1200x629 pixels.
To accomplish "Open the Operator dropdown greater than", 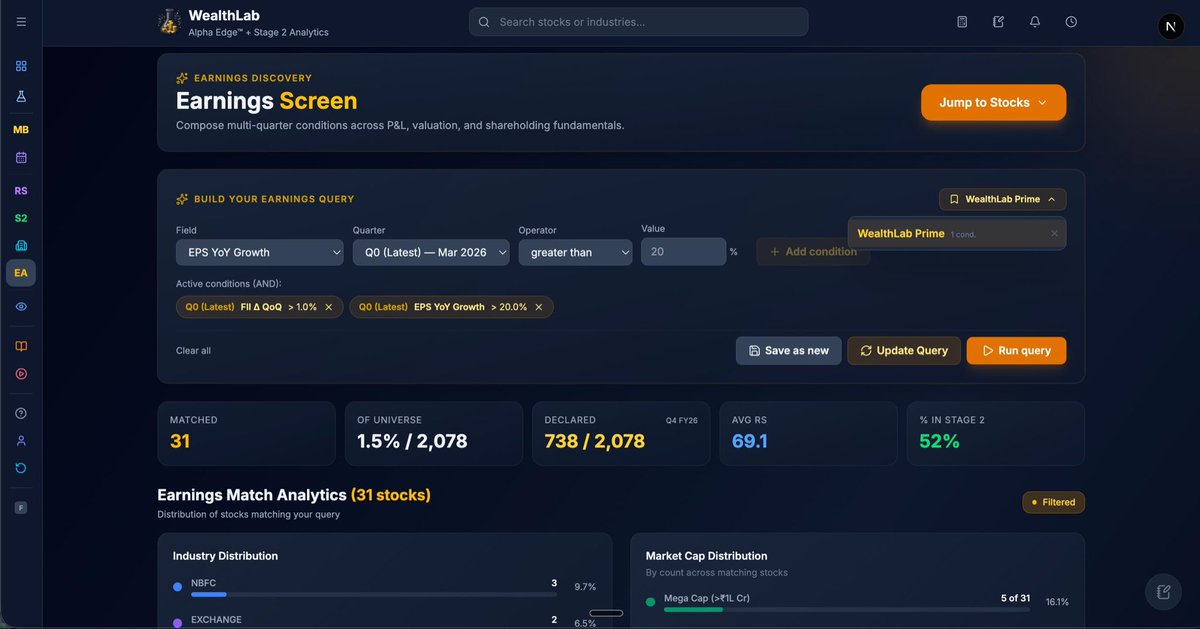I will (575, 252).
